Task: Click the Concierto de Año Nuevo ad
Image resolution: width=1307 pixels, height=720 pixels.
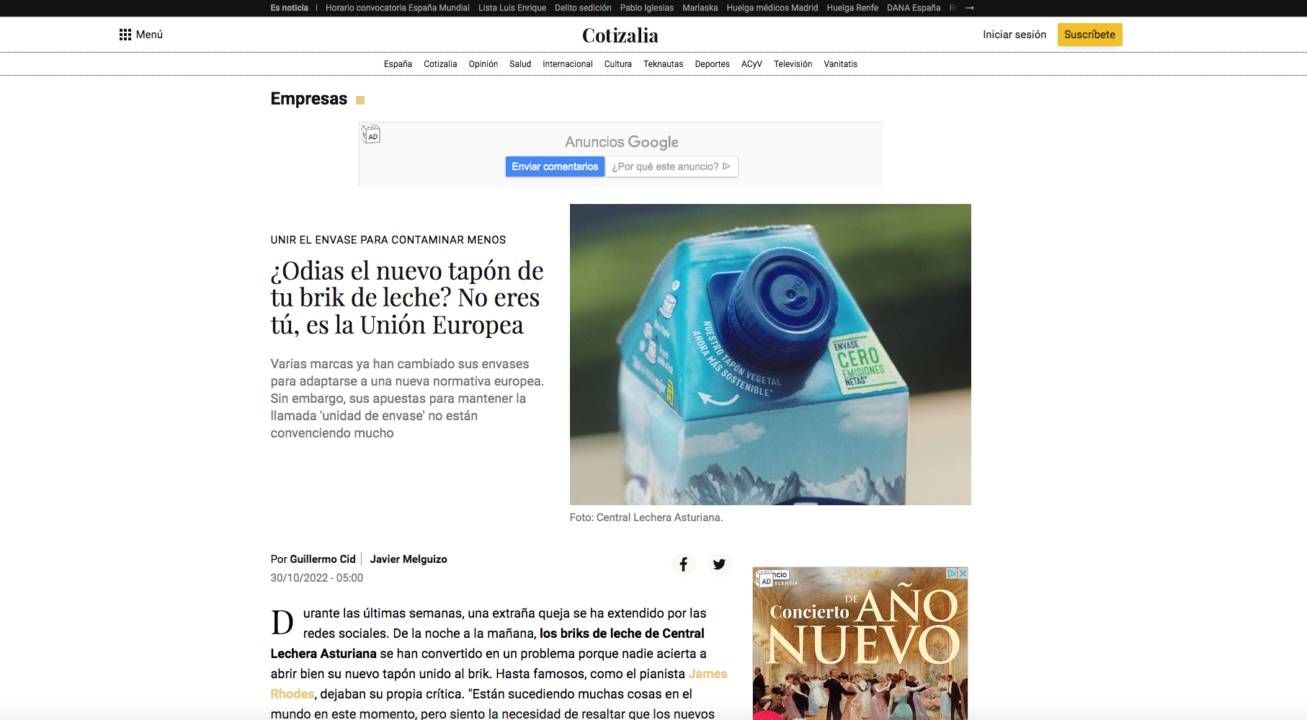Action: pos(860,644)
